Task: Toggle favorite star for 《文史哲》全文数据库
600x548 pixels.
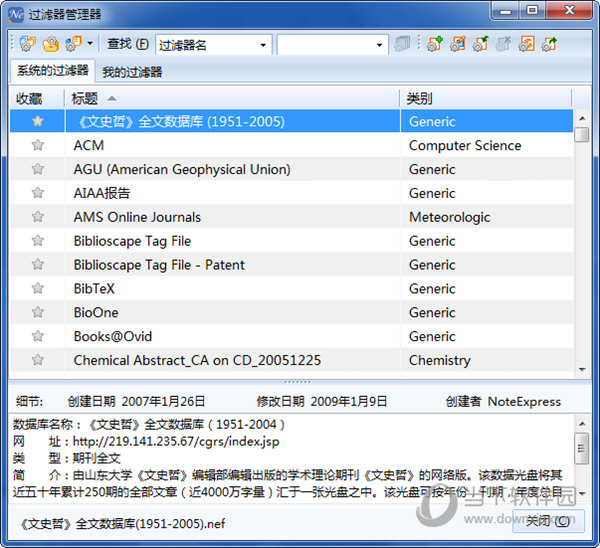Action: click(38, 121)
